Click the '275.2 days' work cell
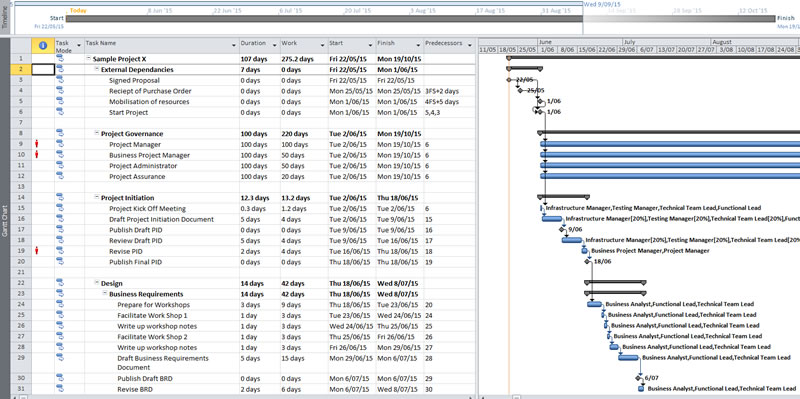This screenshot has height=399, width=800. click(x=297, y=59)
